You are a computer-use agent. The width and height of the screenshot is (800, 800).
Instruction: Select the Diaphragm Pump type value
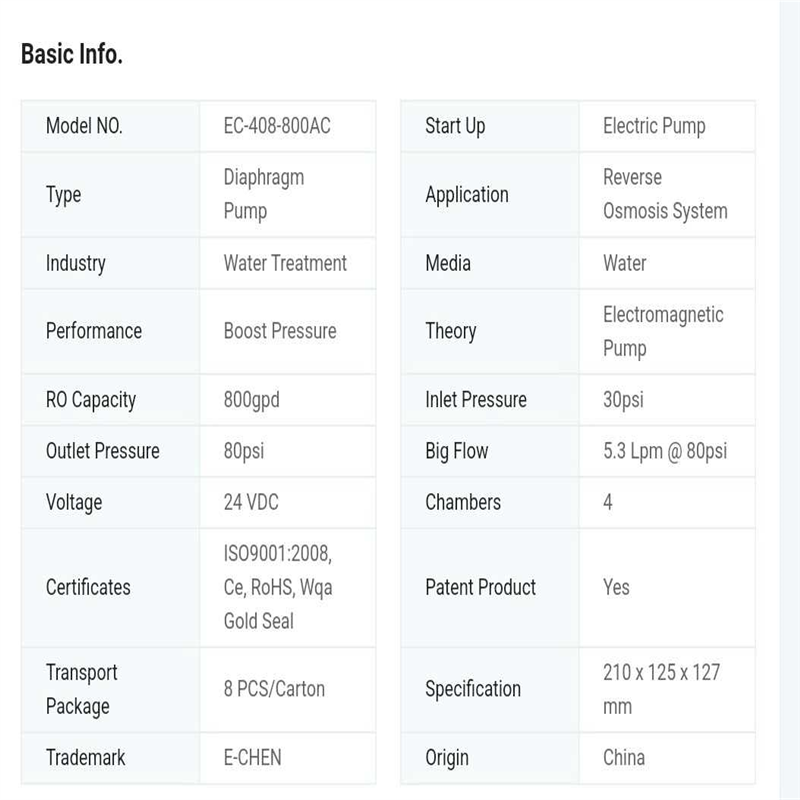point(264,194)
